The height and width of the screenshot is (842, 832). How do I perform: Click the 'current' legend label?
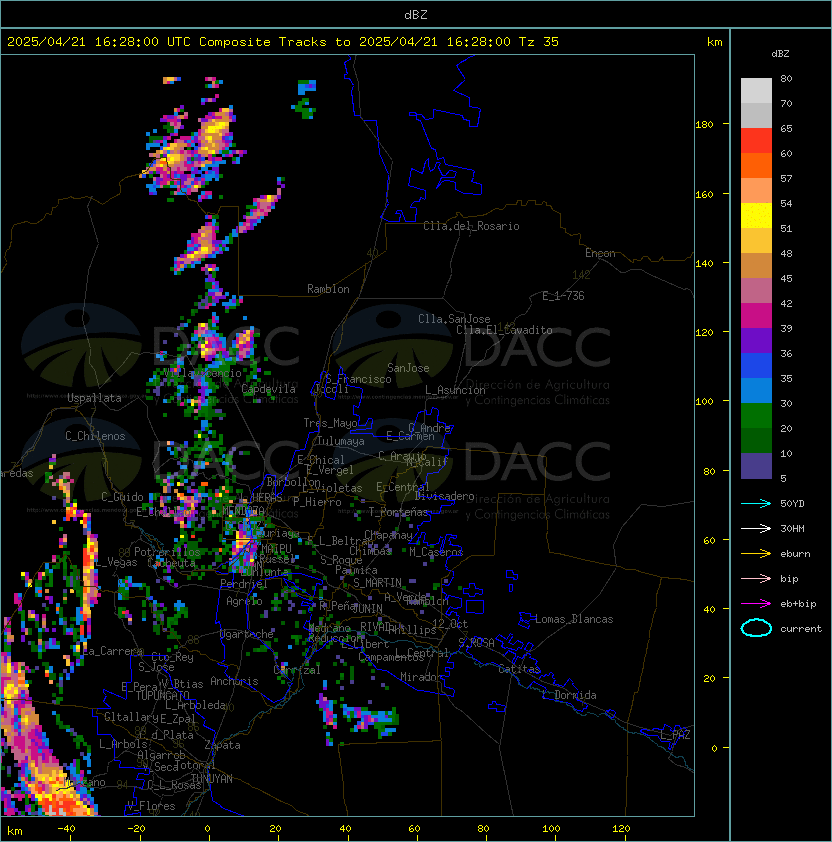pyautogui.click(x=801, y=628)
